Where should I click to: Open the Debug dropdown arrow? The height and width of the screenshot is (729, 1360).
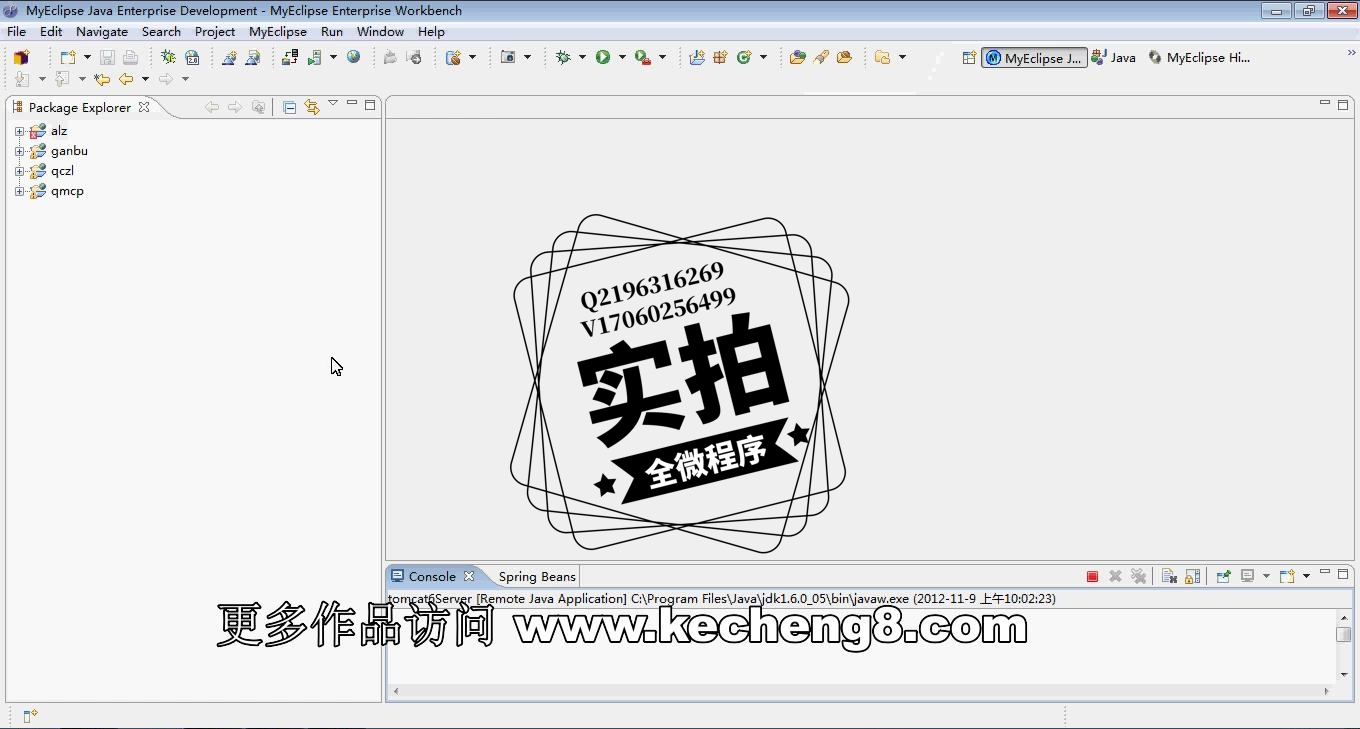pos(582,57)
